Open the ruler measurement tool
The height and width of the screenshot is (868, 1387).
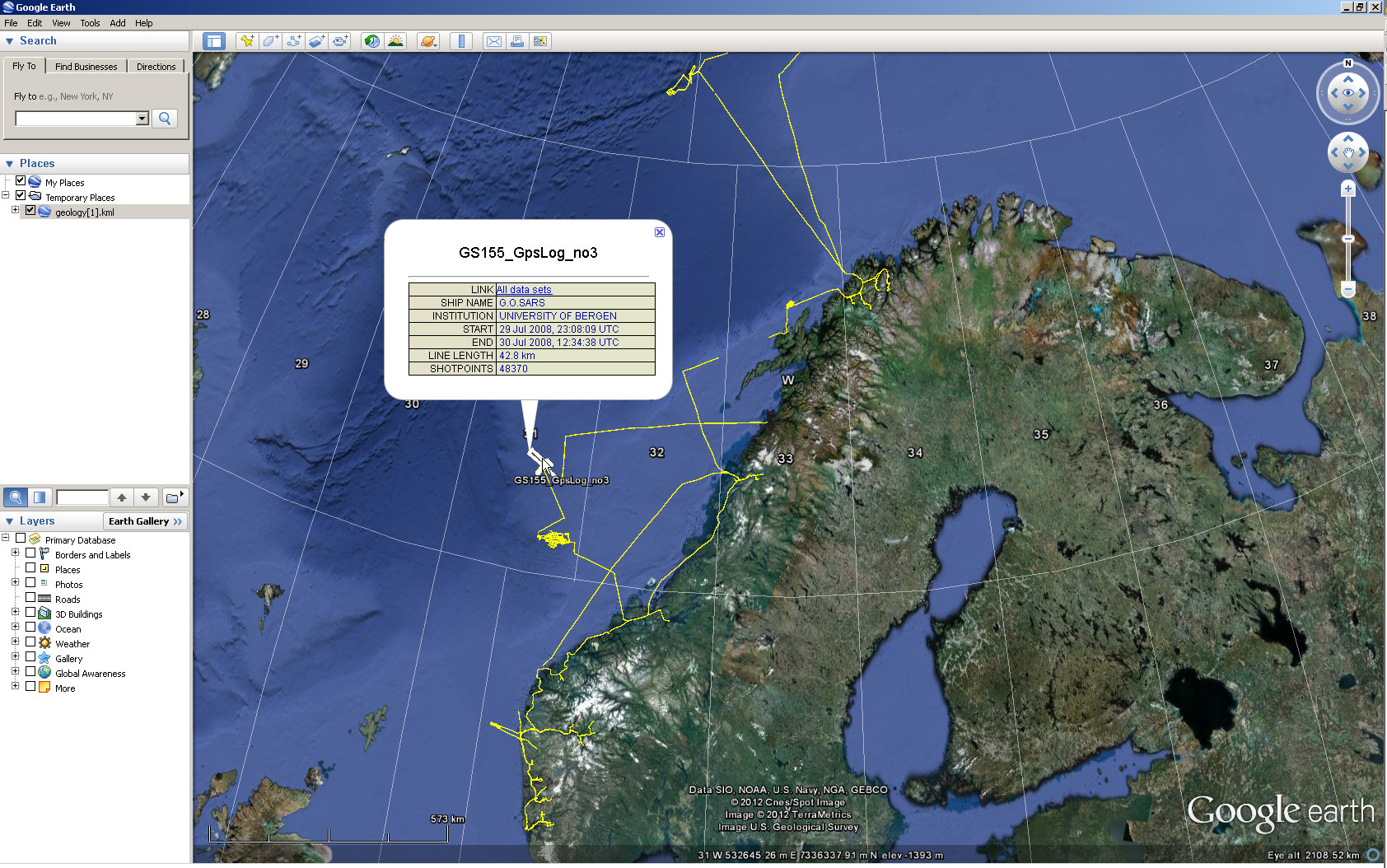point(461,41)
